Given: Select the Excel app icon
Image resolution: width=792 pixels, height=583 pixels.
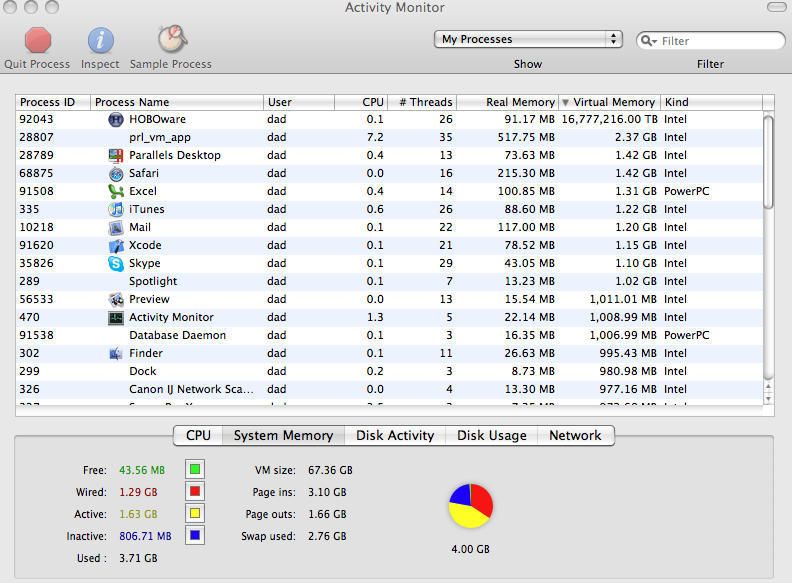Looking at the screenshot, I should click(116, 191).
